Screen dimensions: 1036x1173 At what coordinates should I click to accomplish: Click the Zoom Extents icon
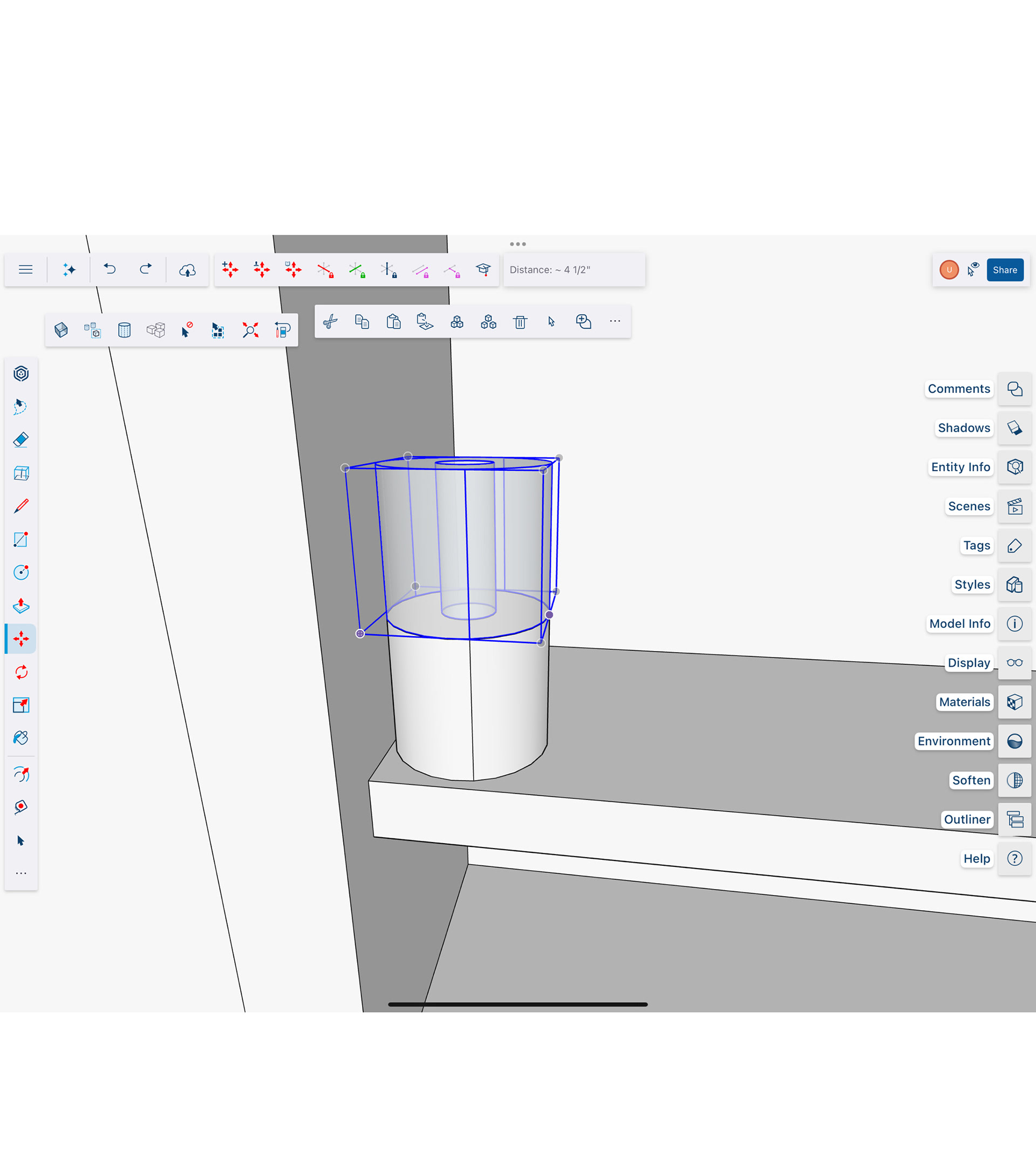(x=250, y=330)
